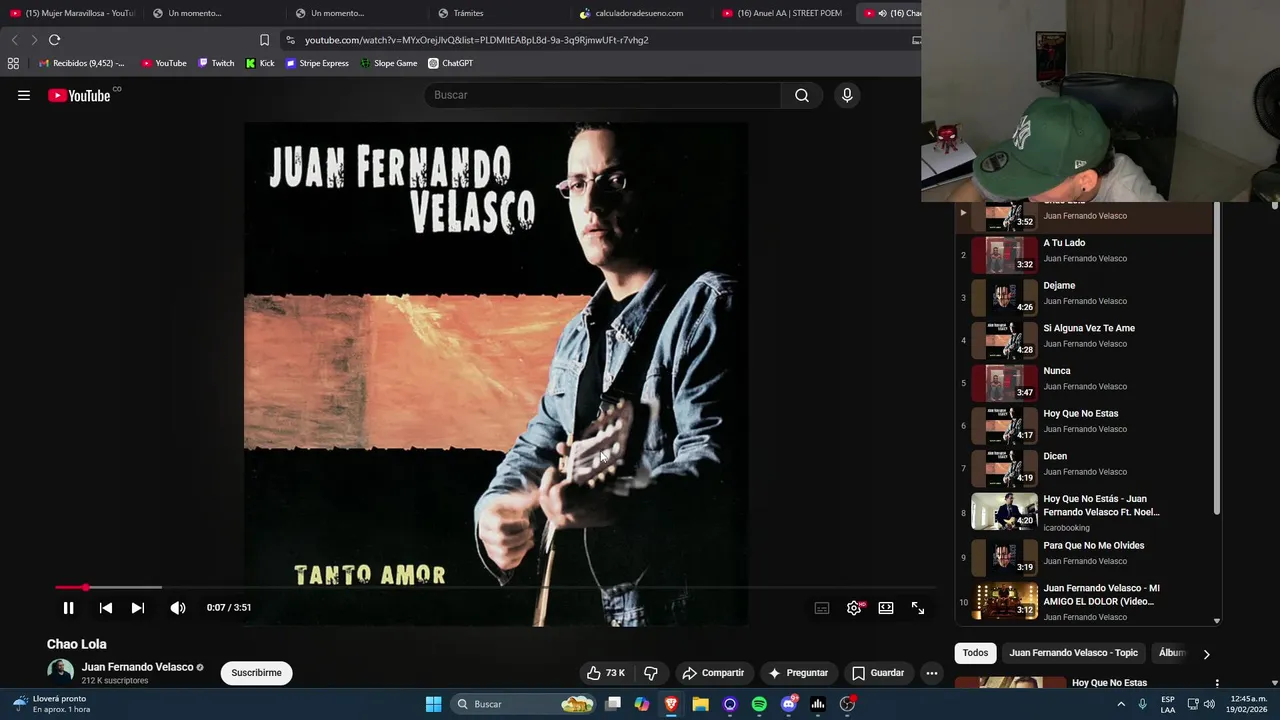Screen dimensions: 1280x720
Task: Mute the player volume speaker icon
Action: pos(178,608)
